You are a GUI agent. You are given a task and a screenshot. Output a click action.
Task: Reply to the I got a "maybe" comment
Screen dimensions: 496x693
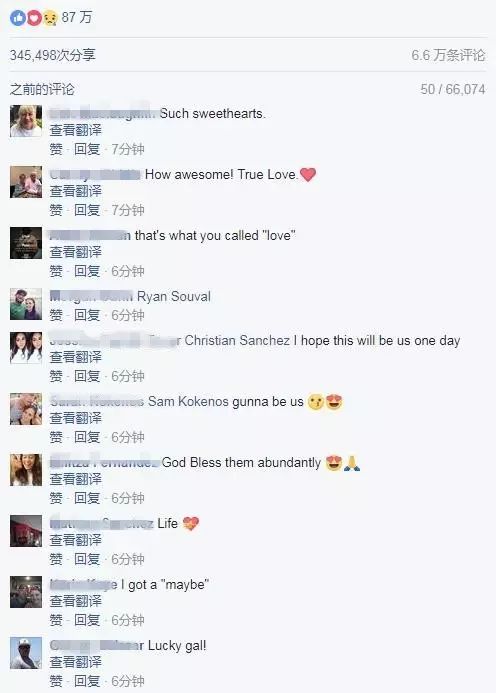click(87, 620)
